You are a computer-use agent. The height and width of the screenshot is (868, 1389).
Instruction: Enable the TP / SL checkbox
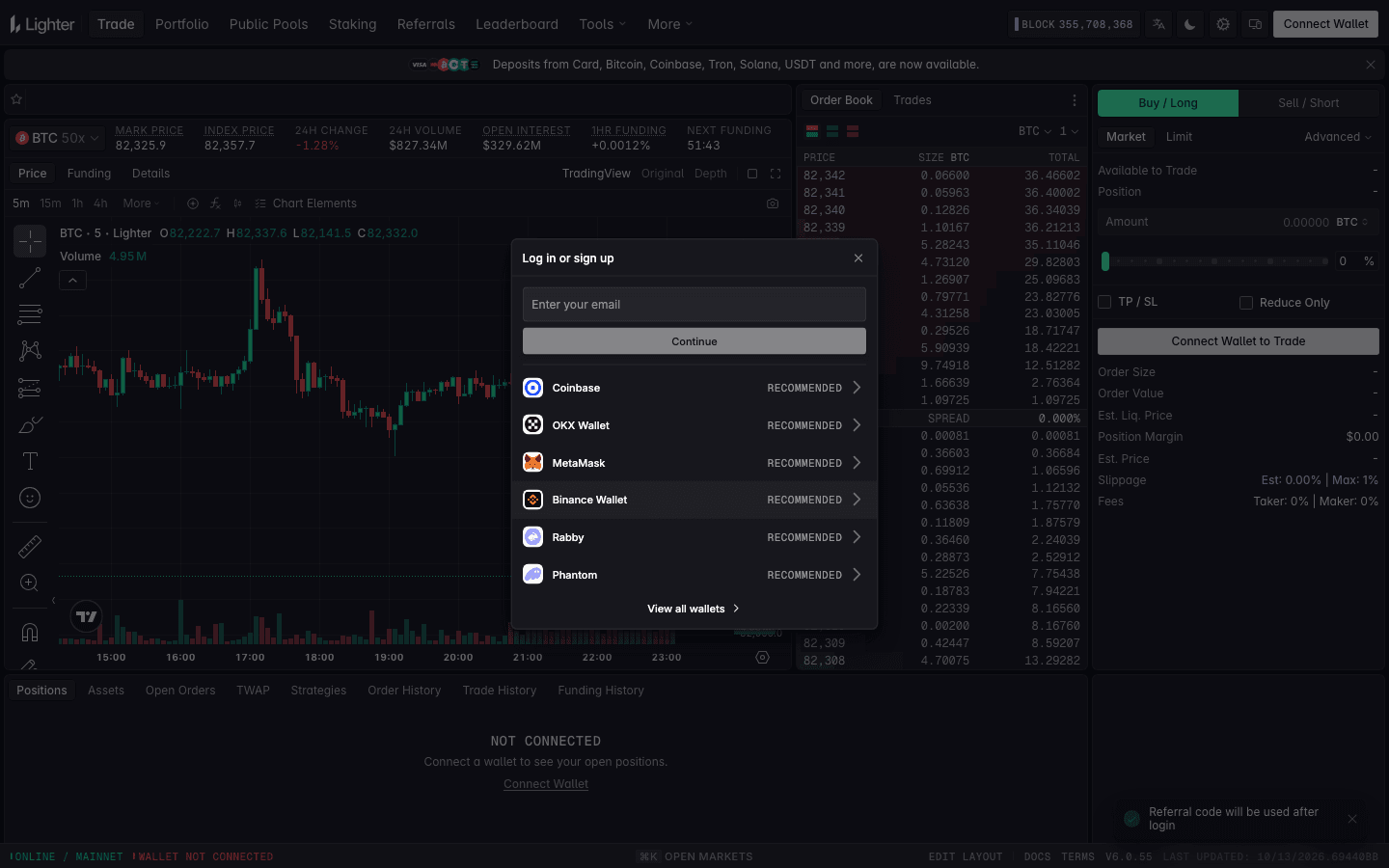click(x=1104, y=302)
